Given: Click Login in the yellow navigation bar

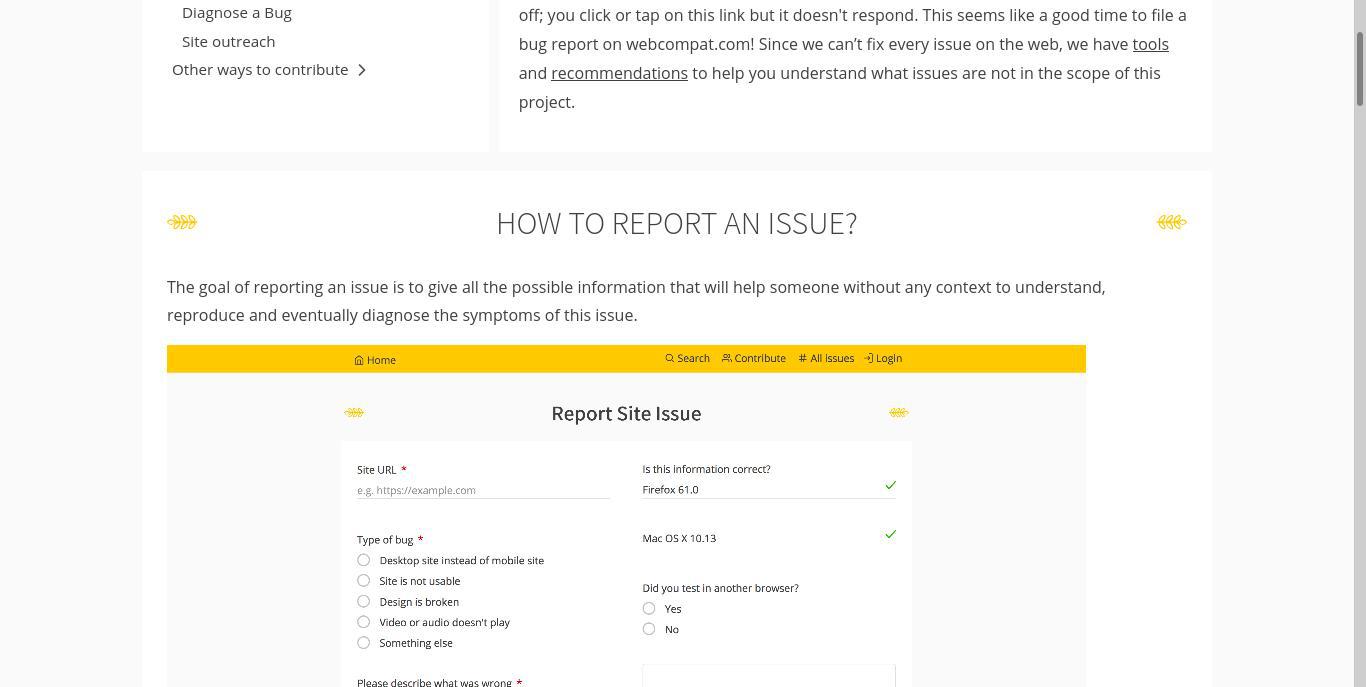Looking at the screenshot, I should [883, 358].
